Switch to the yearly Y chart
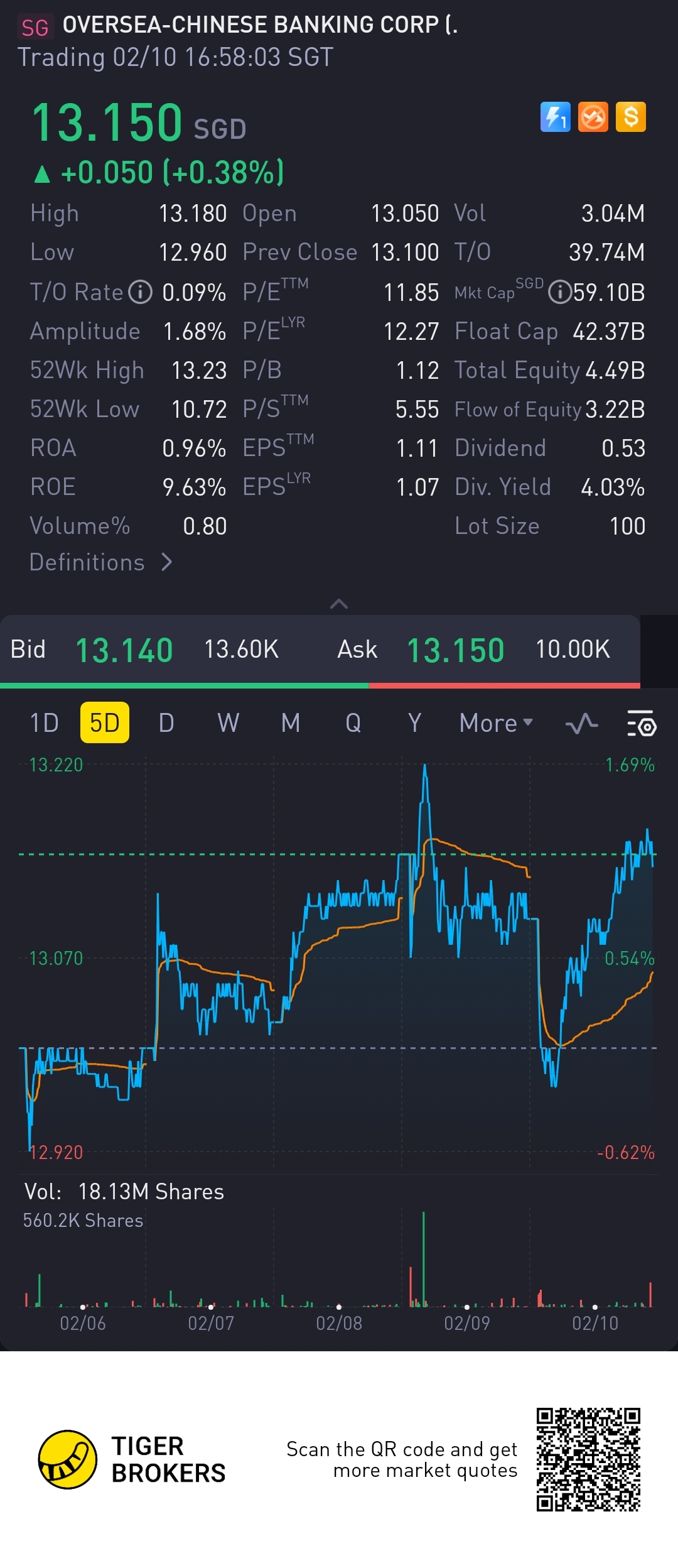 click(414, 723)
